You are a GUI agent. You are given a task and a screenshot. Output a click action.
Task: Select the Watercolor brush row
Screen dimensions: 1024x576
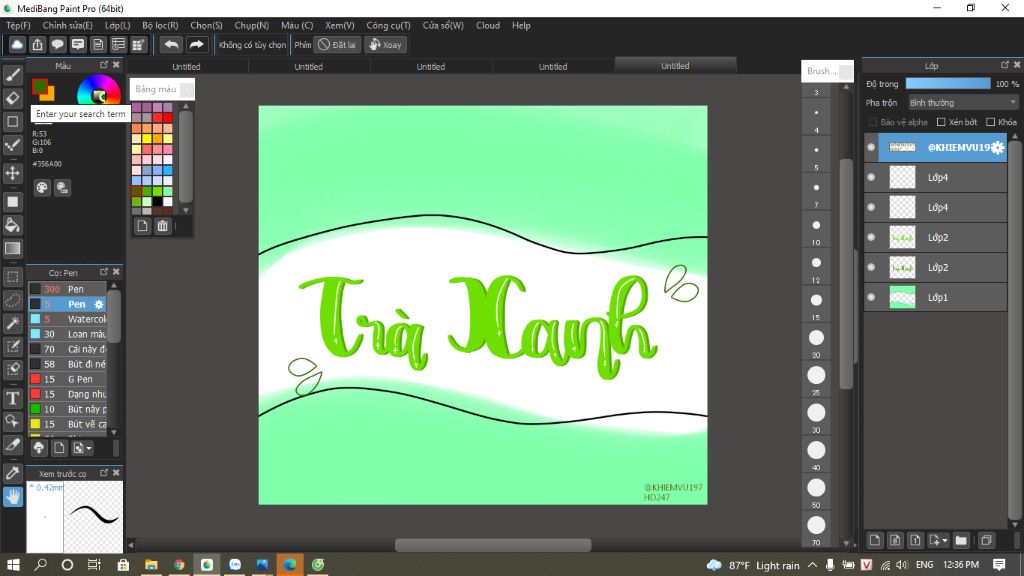tap(67, 319)
